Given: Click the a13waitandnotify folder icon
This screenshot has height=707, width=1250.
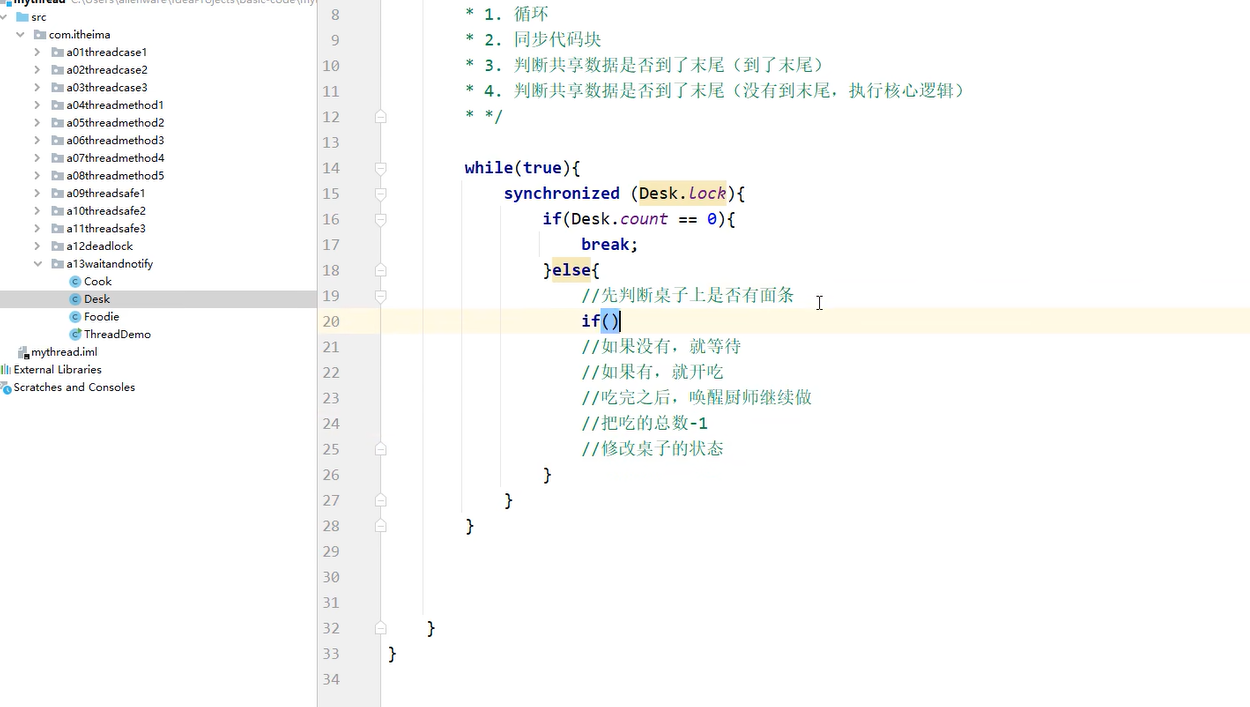Looking at the screenshot, I should click(58, 264).
